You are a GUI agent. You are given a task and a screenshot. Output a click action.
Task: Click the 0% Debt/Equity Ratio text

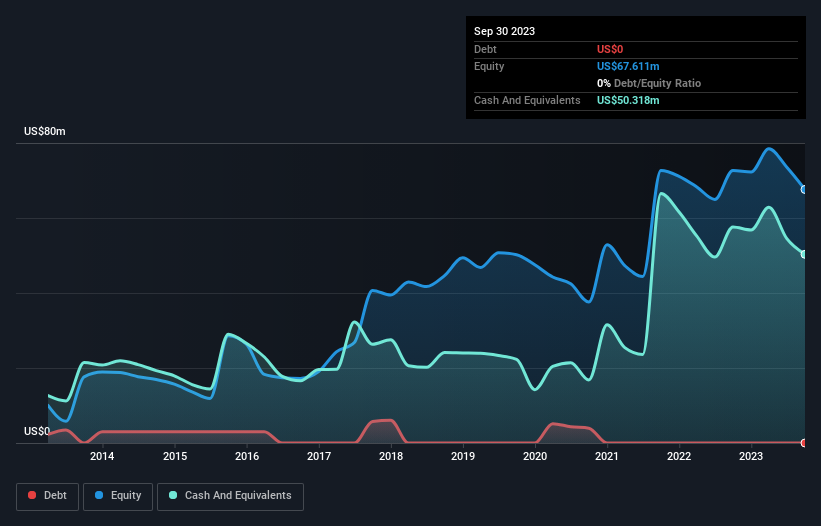coord(649,83)
